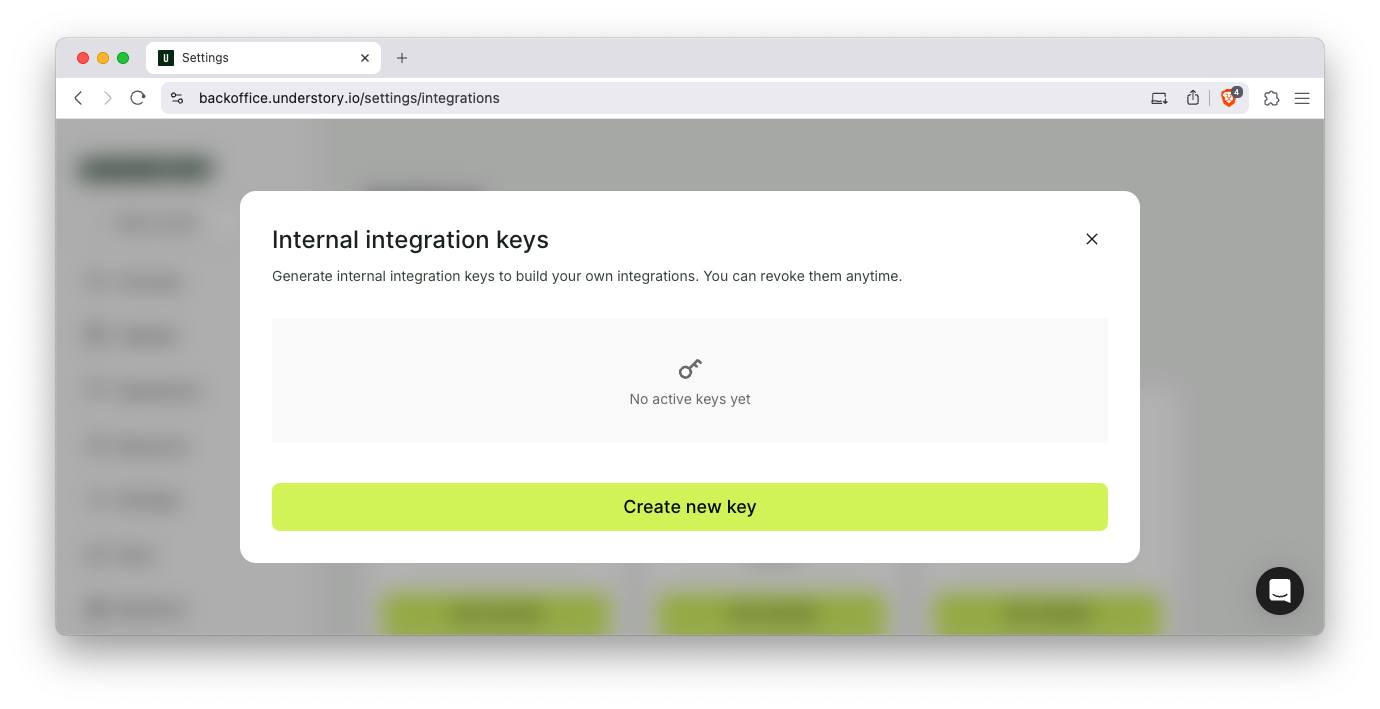Screen dimensions: 1380x709
Task: Select the Settings browser tab
Action: pyautogui.click(x=263, y=58)
